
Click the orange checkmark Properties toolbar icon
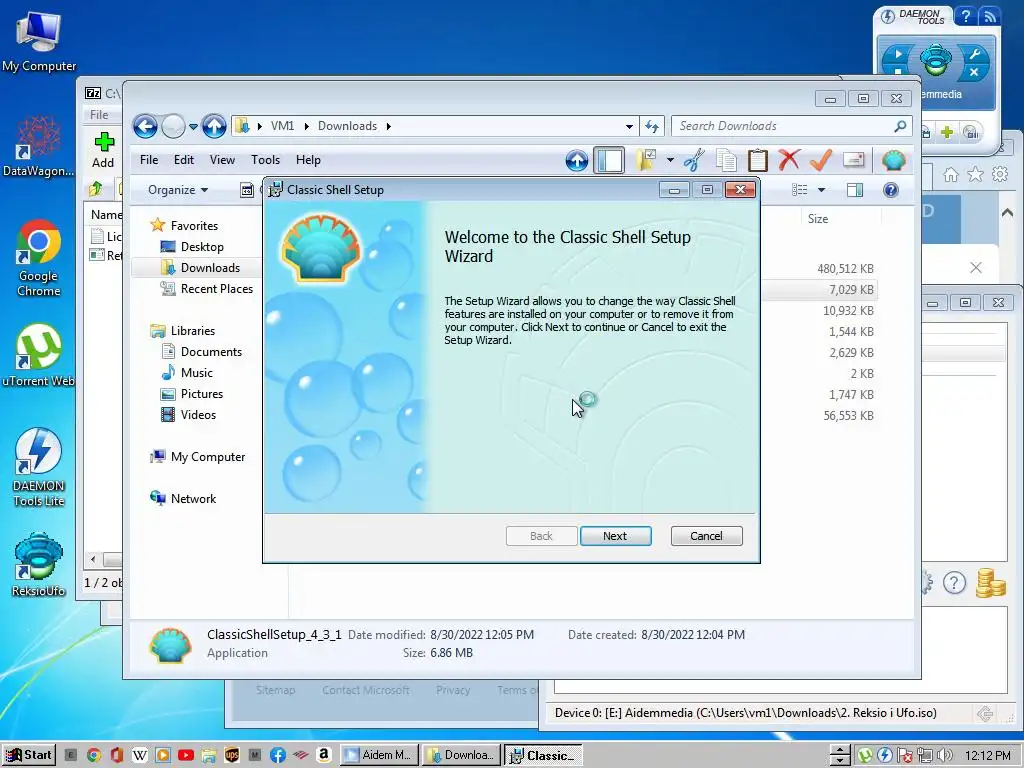[x=821, y=160]
